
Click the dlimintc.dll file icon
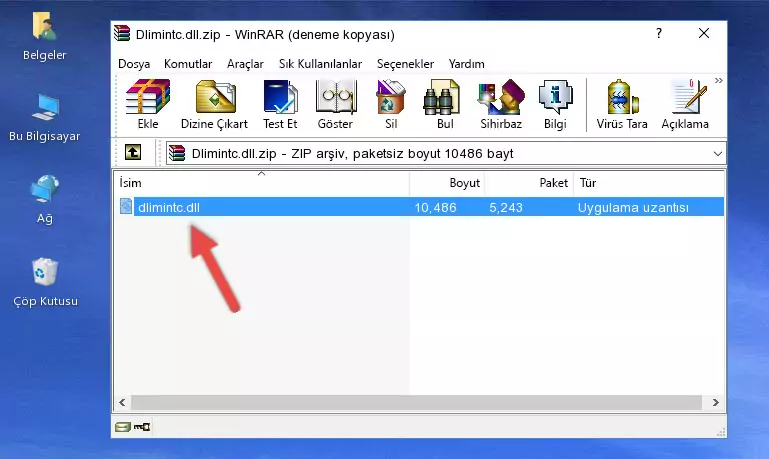coord(126,206)
